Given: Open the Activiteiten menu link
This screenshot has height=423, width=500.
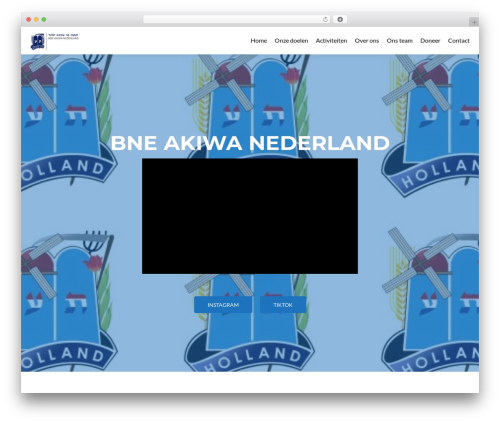Looking at the screenshot, I should click(x=331, y=41).
